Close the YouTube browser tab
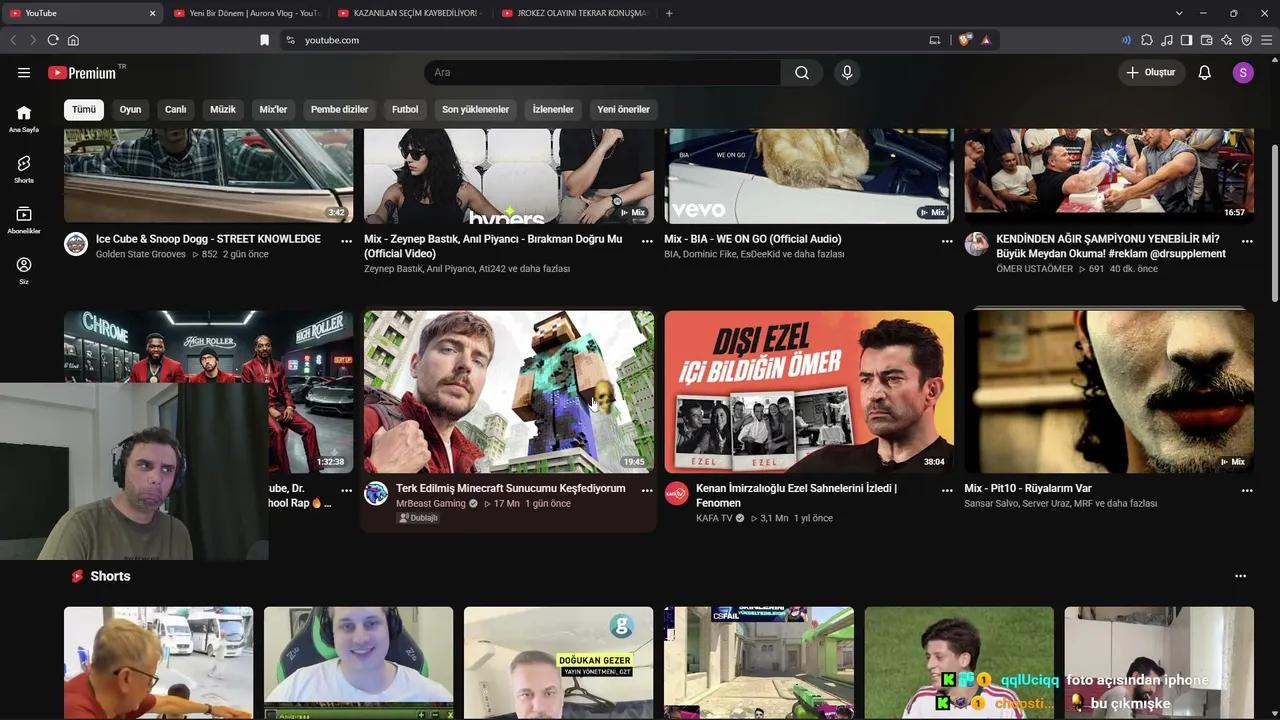 tap(152, 13)
